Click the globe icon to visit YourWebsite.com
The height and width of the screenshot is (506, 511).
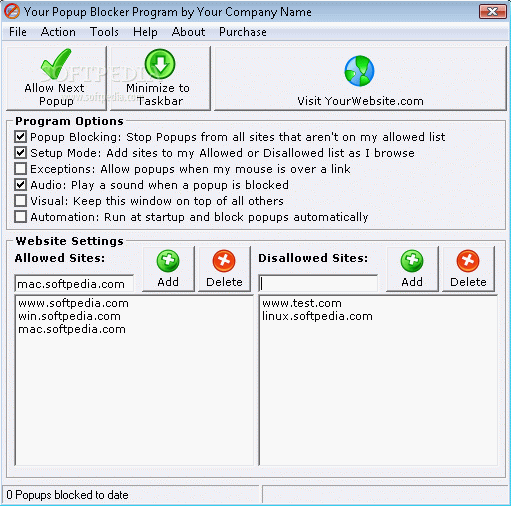(359, 71)
